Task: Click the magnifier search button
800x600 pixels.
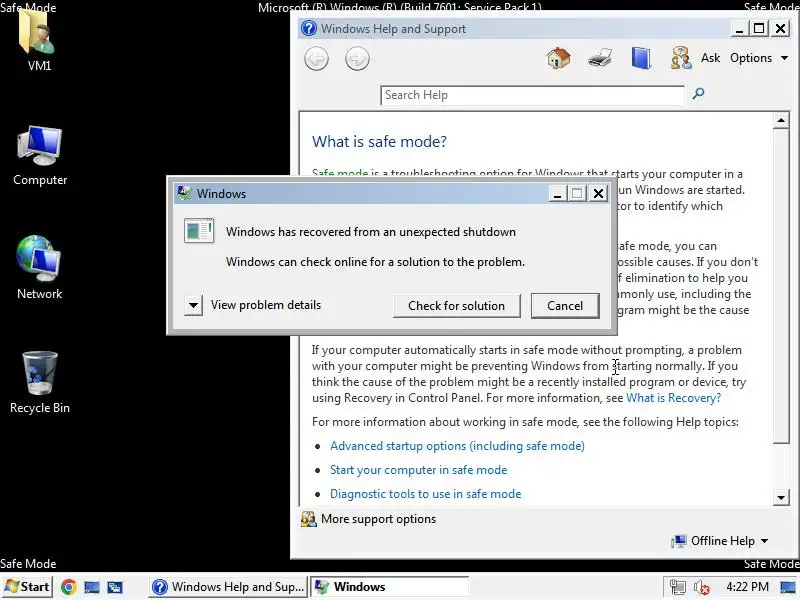Action: 698,93
